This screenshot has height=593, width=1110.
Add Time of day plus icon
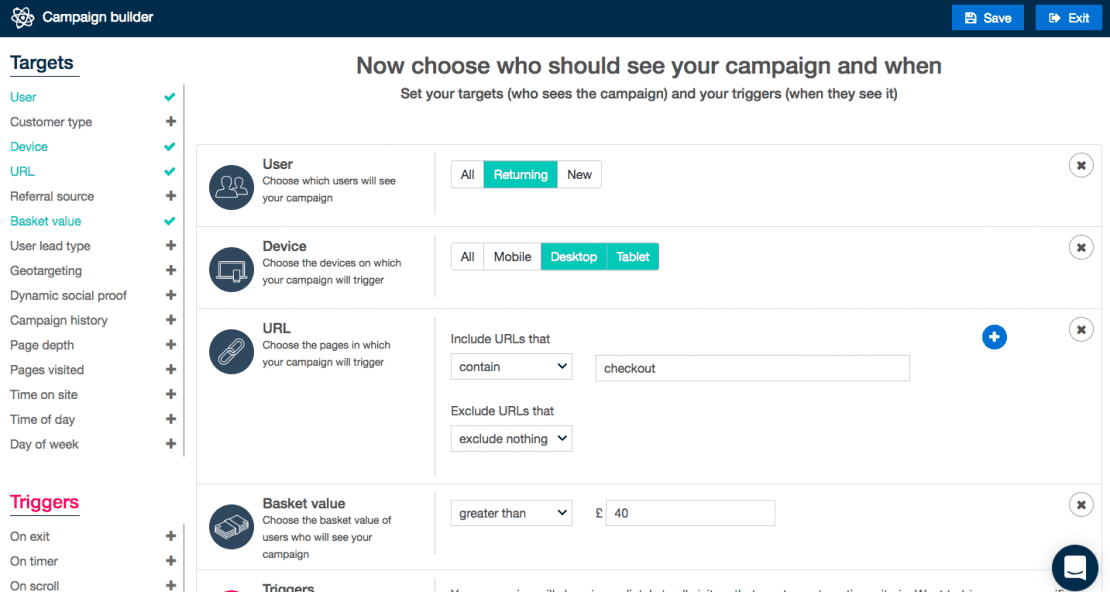tap(171, 419)
